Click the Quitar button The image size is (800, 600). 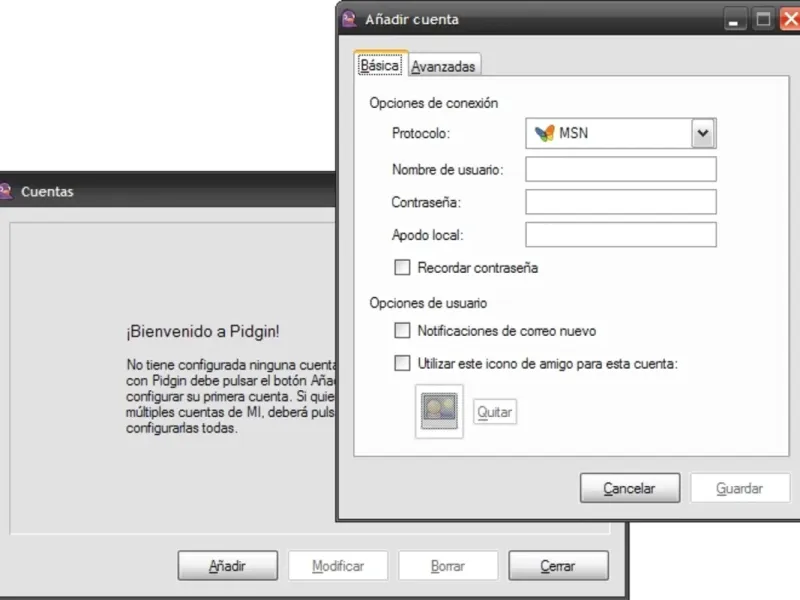(x=495, y=412)
